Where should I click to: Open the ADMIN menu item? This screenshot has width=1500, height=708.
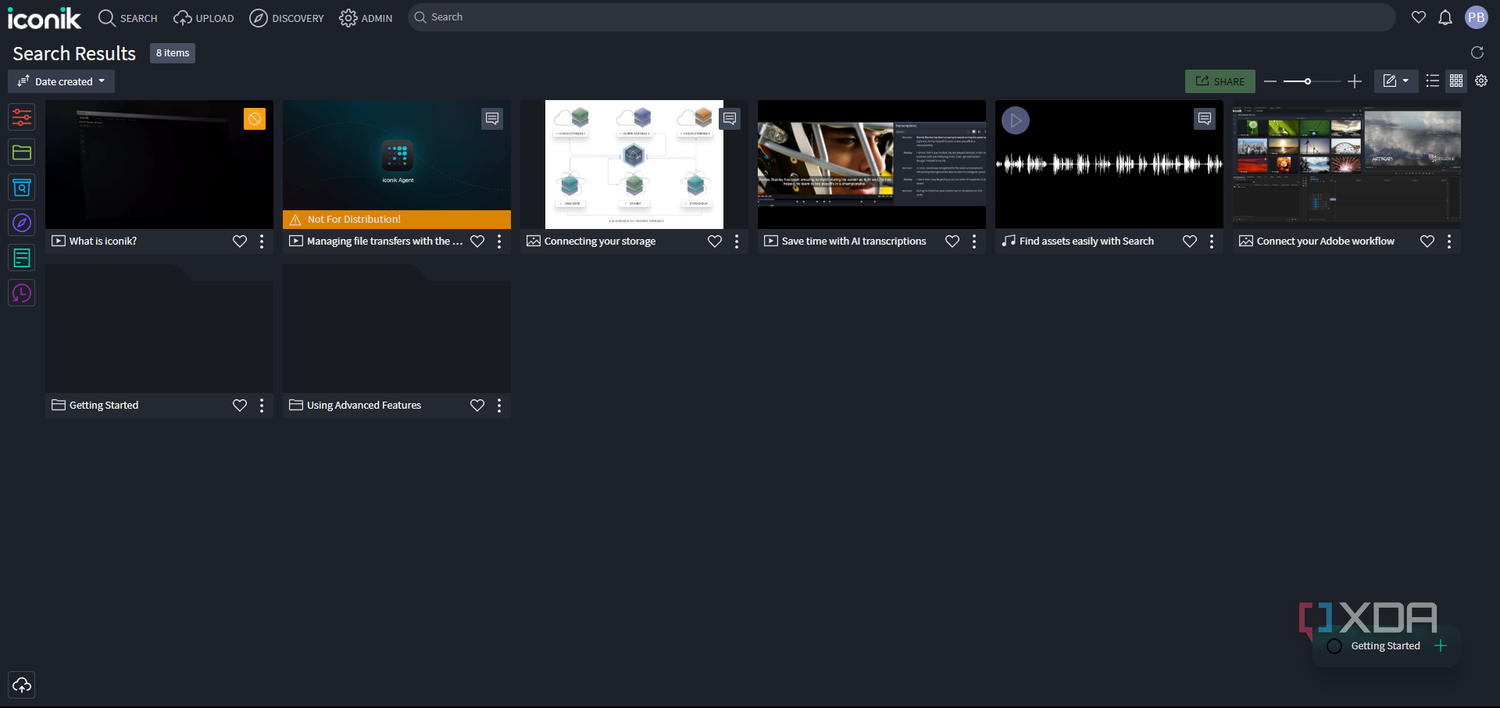[x=366, y=17]
